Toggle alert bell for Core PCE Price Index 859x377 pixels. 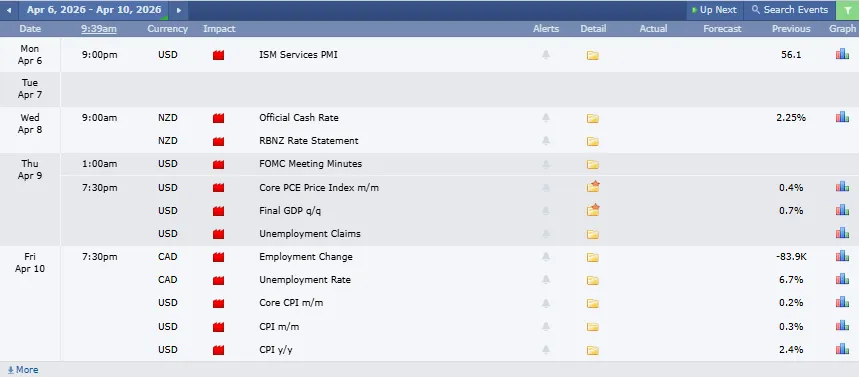pos(546,188)
